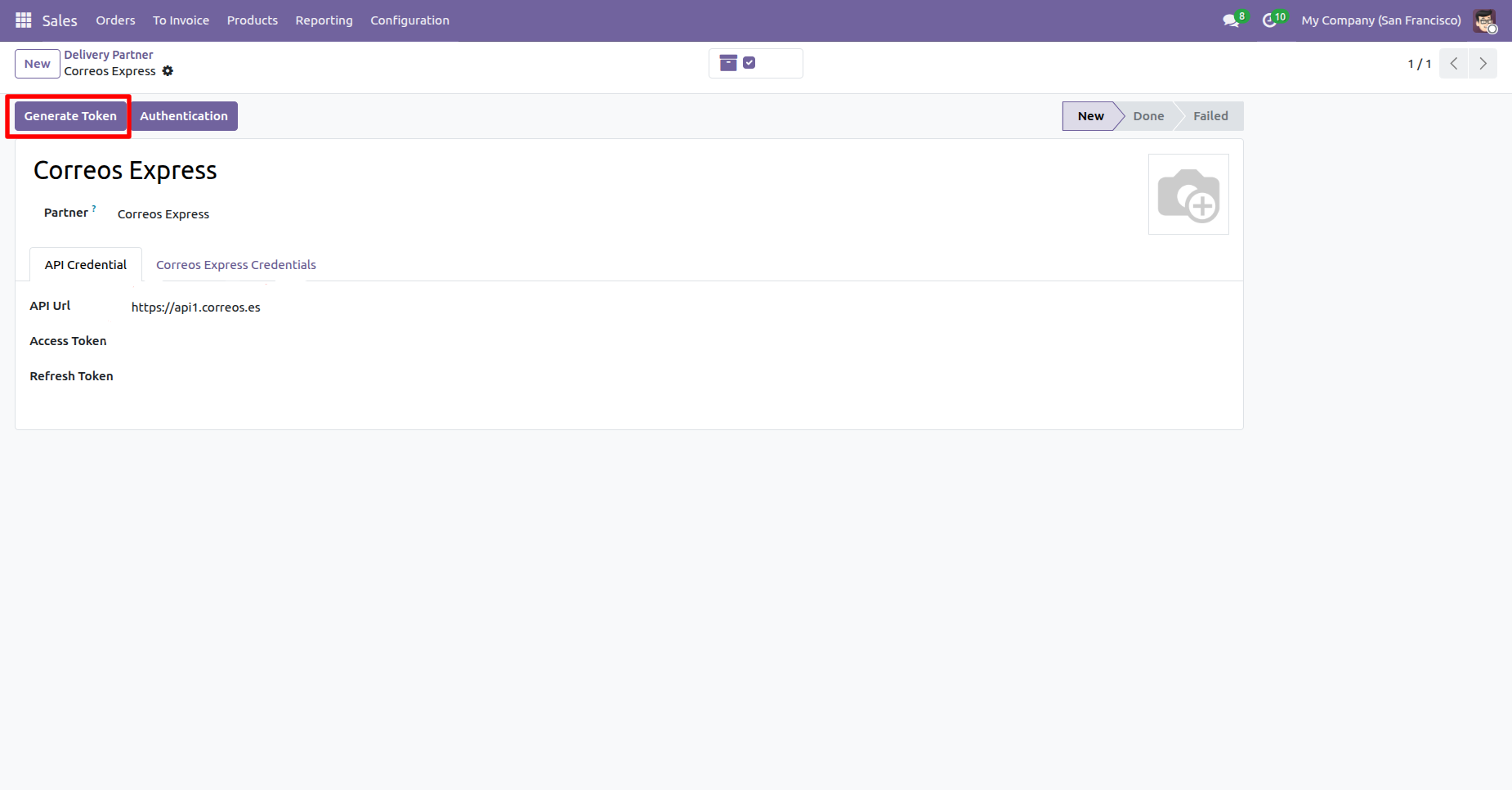The height and width of the screenshot is (790, 1512).
Task: Click the New record button
Action: tap(38, 64)
